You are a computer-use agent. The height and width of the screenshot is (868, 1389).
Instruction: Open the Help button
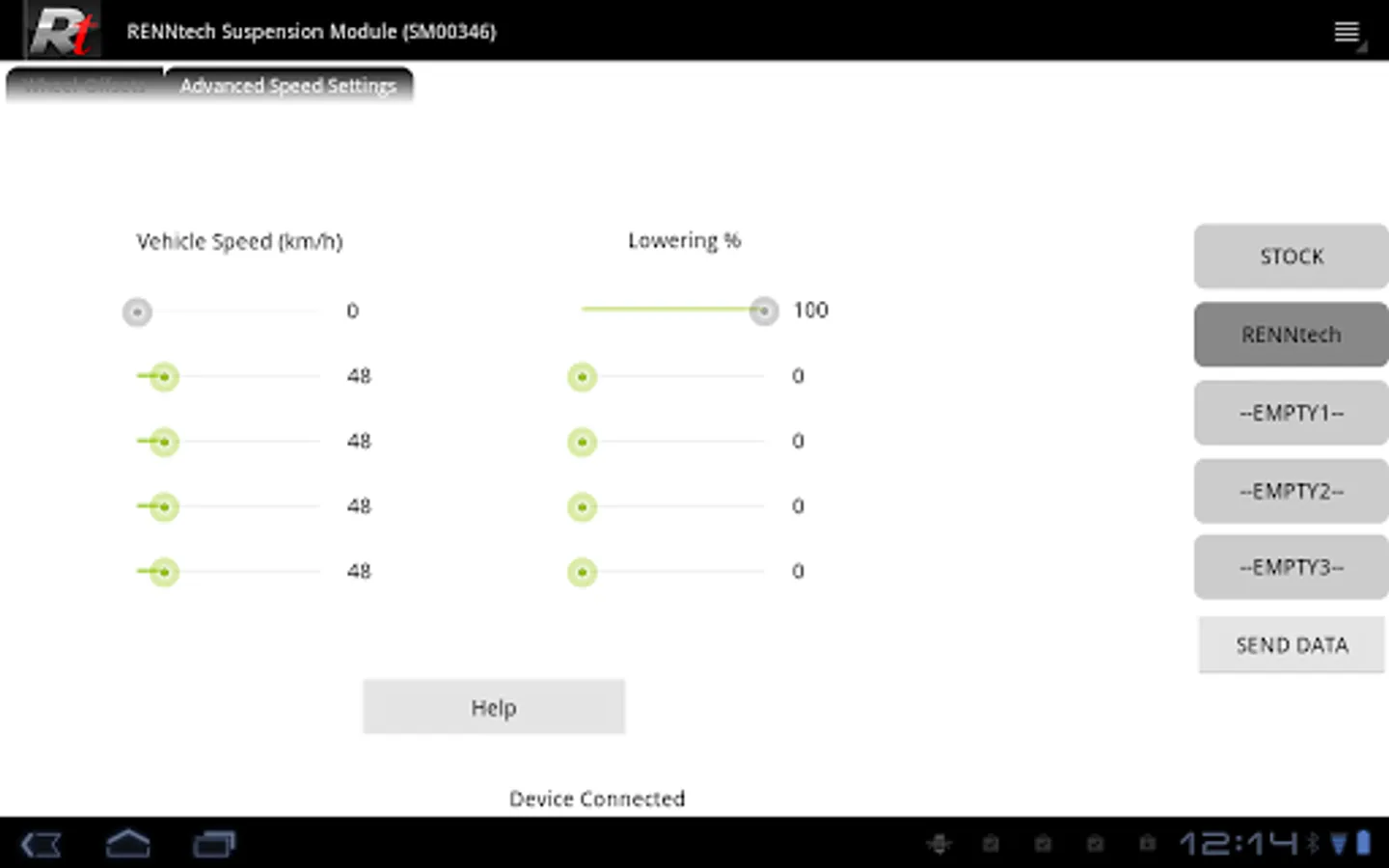(494, 707)
